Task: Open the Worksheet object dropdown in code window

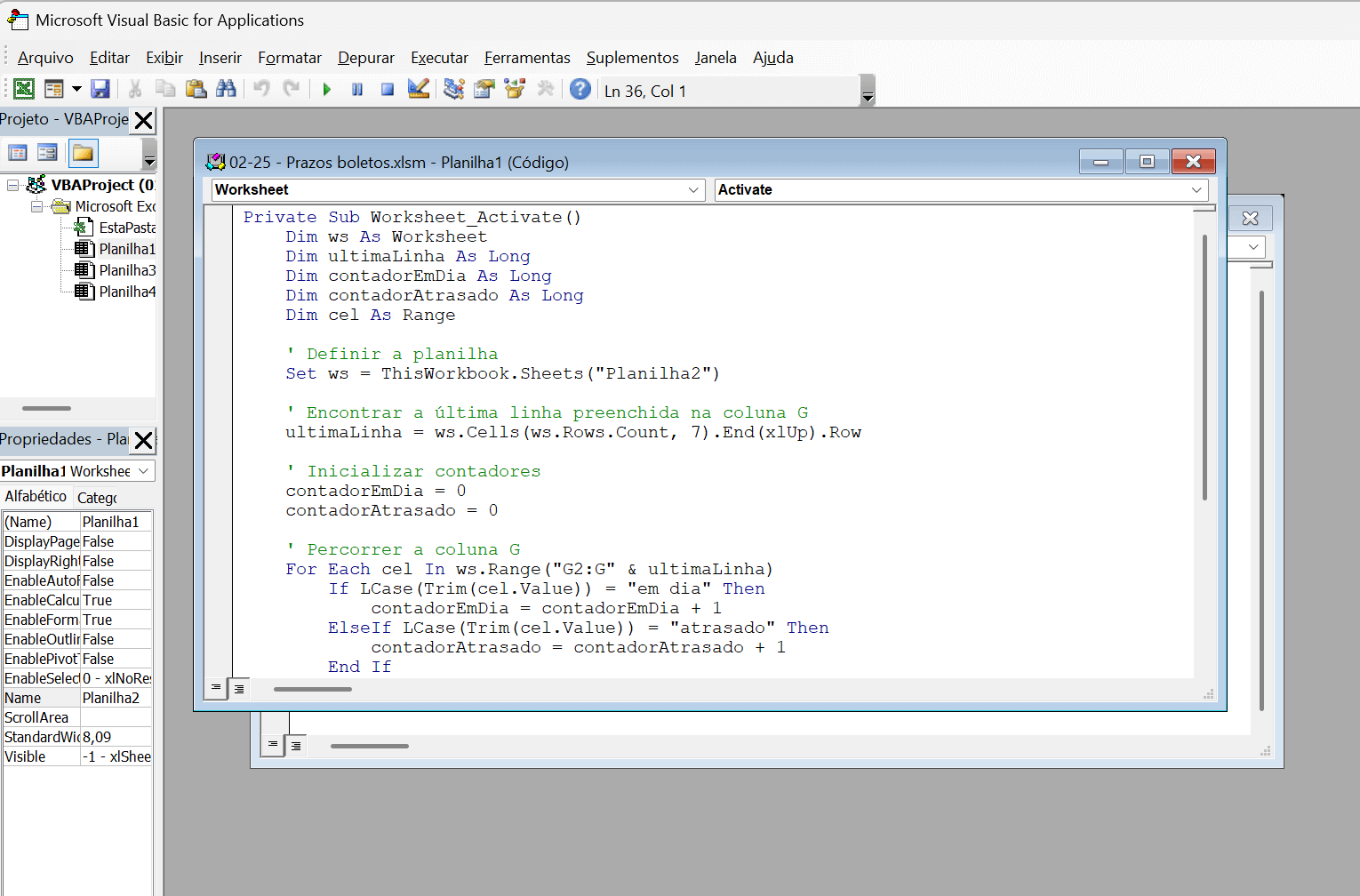Action: pos(693,189)
